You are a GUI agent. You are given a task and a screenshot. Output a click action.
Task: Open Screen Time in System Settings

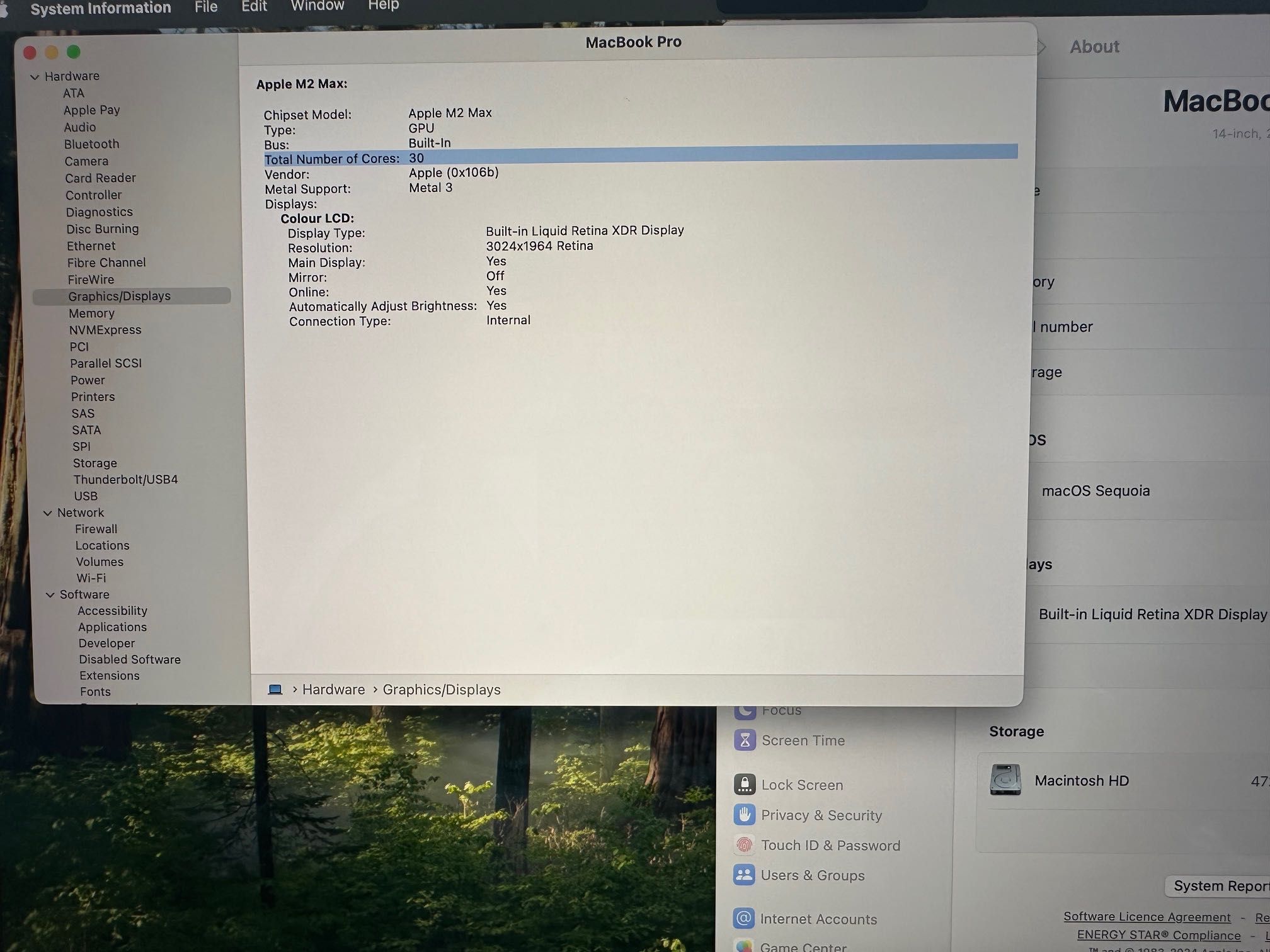790,740
